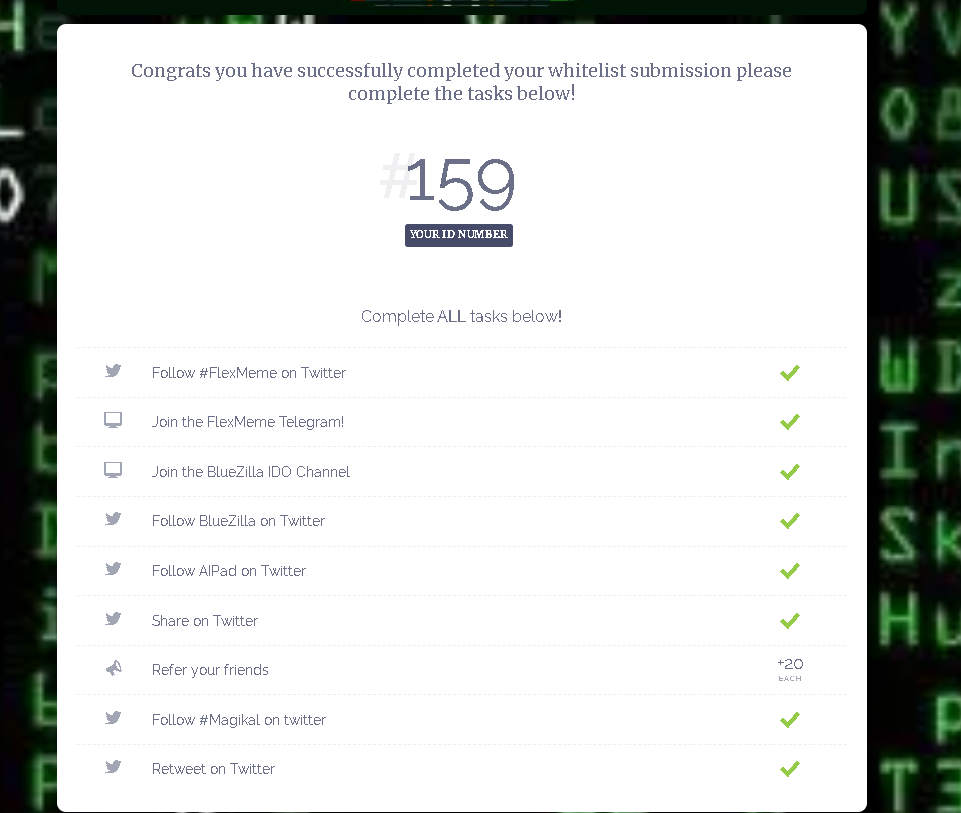Click the Twitter icon beside Retweet on Twitter
Screen dimensions: 961x813
coord(113,767)
